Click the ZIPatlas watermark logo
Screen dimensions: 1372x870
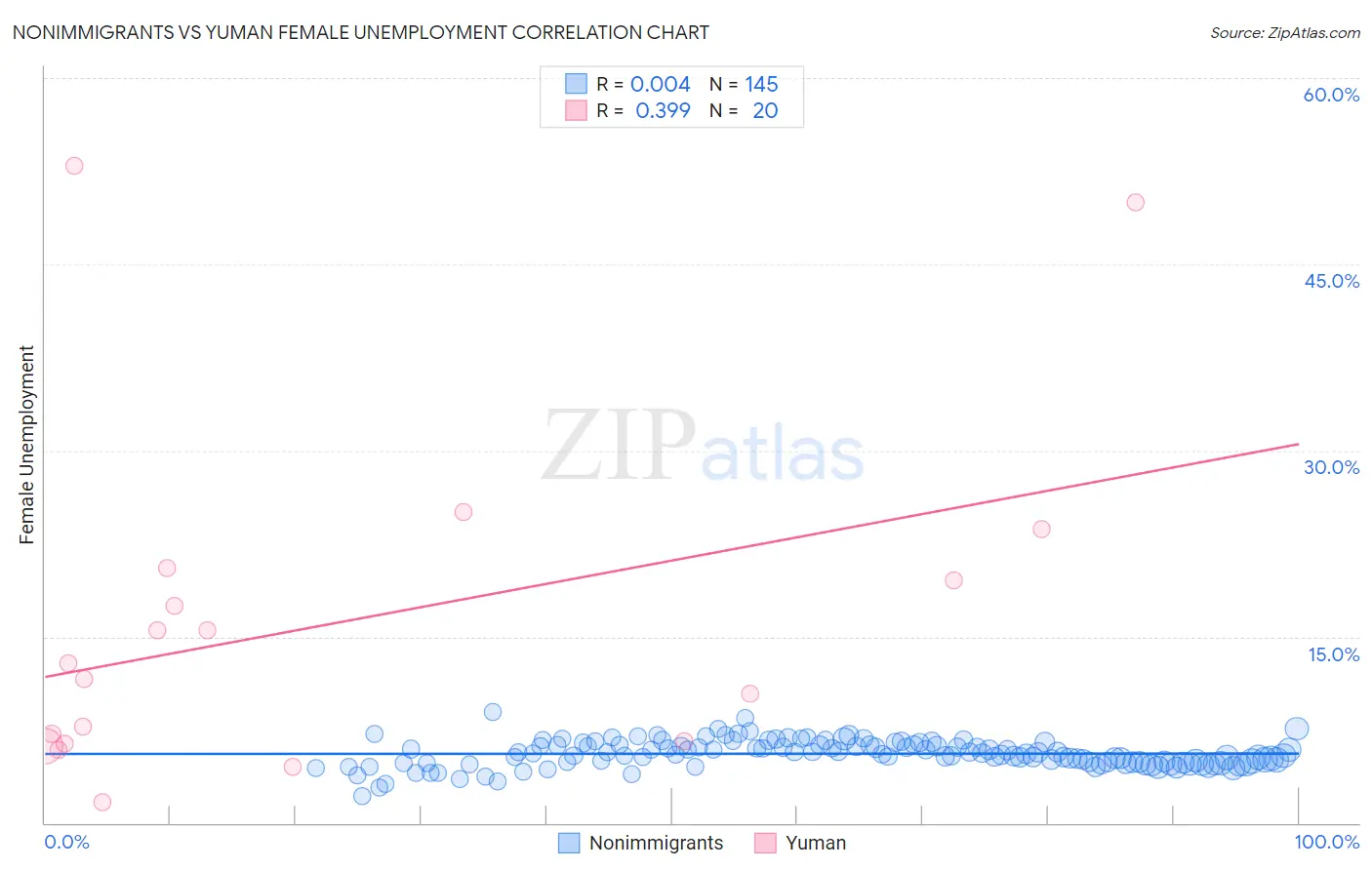pyautogui.click(x=703, y=447)
